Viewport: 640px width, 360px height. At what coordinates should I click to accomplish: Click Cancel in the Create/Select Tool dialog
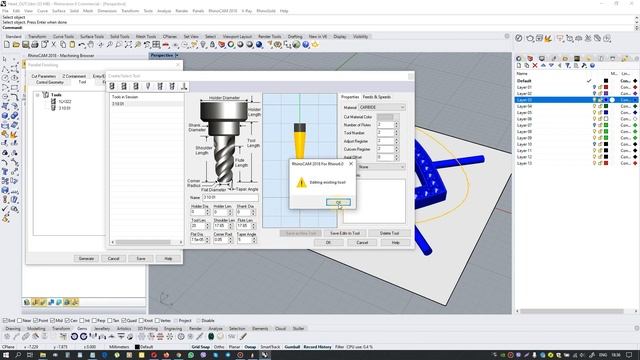[x=362, y=242]
